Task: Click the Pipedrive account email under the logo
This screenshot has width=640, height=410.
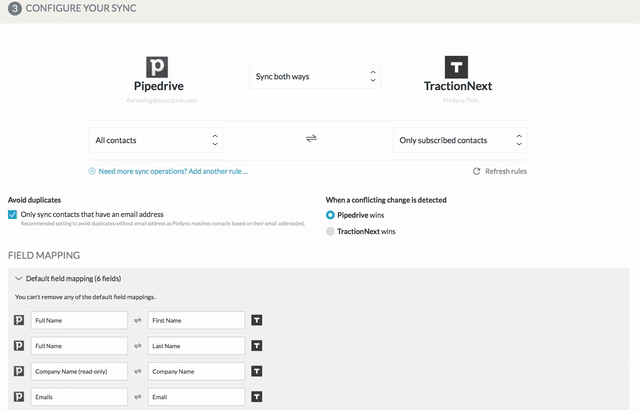Action: tap(162, 100)
